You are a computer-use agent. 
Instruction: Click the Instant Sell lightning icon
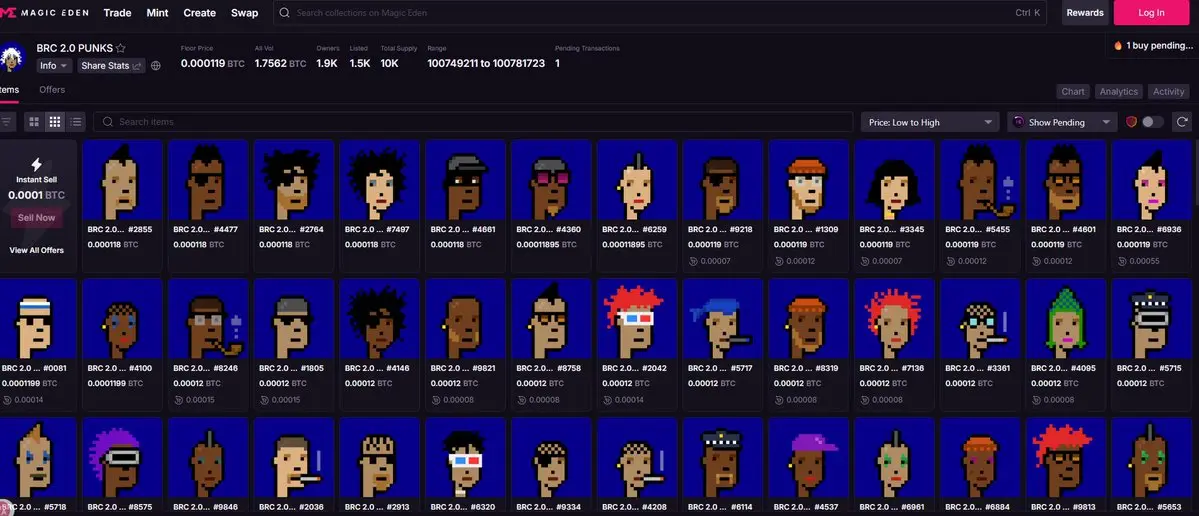(36, 164)
